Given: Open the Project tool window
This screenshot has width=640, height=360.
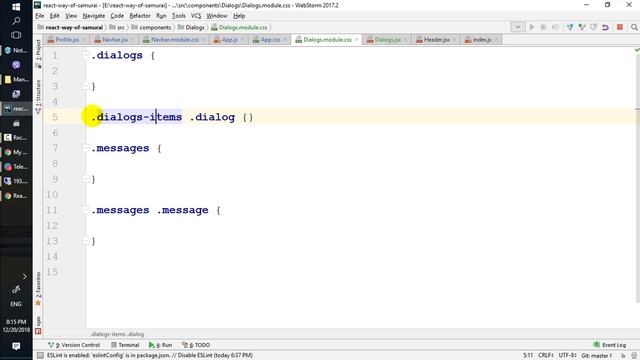Looking at the screenshot, I should (x=38, y=53).
